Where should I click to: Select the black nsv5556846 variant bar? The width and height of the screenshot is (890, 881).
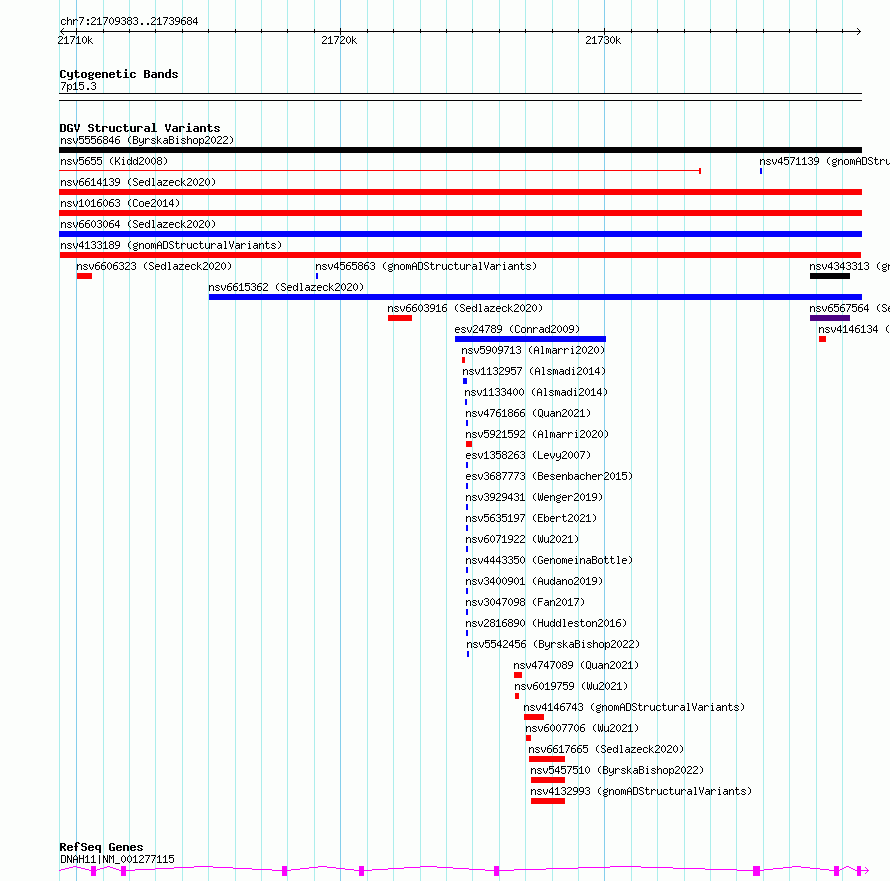coord(460,150)
